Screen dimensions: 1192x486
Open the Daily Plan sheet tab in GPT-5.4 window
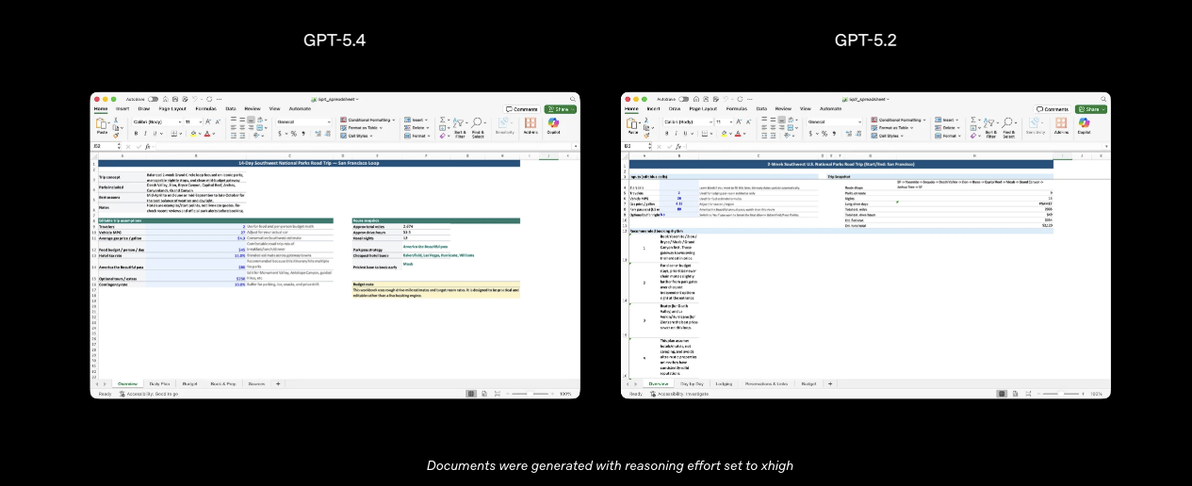click(x=160, y=384)
